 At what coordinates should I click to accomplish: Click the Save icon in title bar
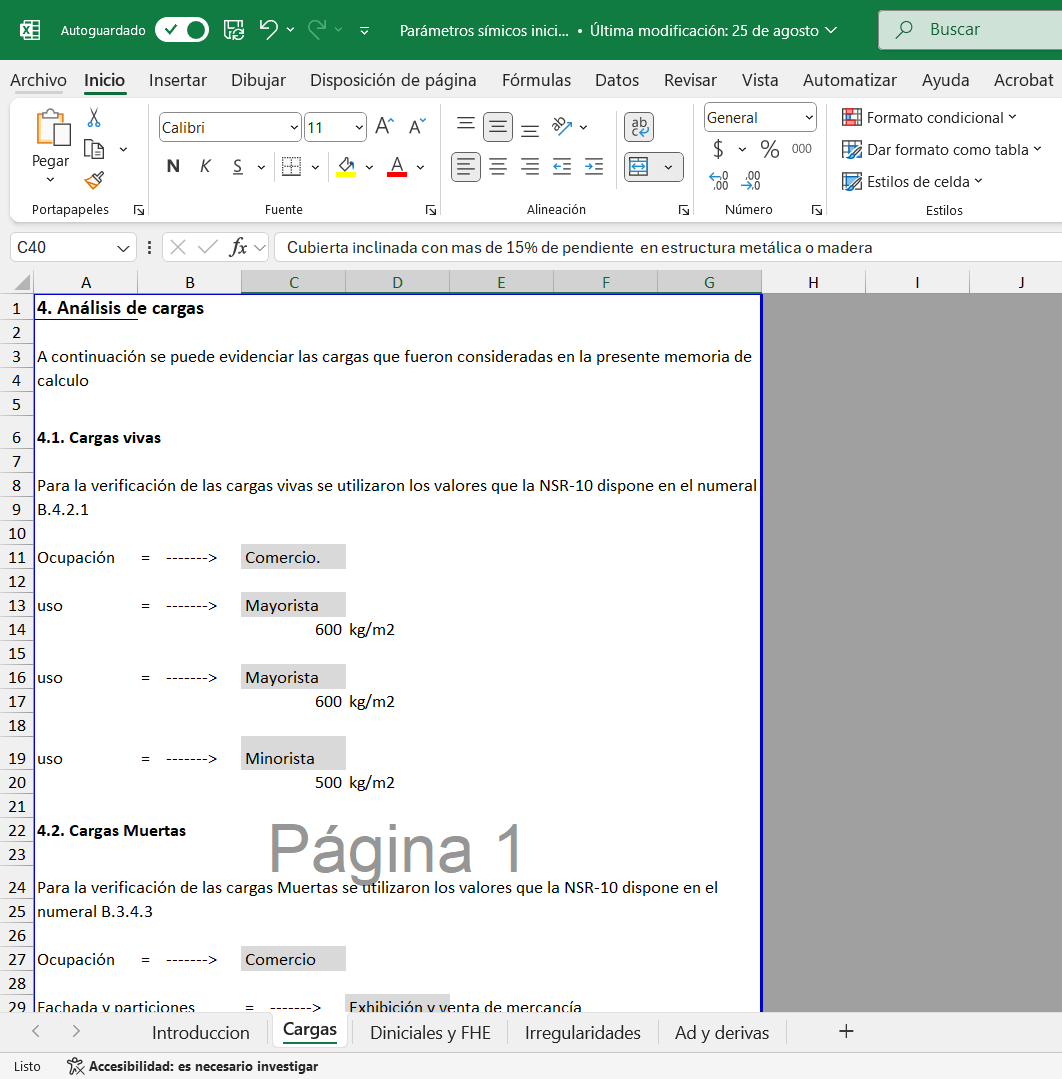(x=233, y=30)
